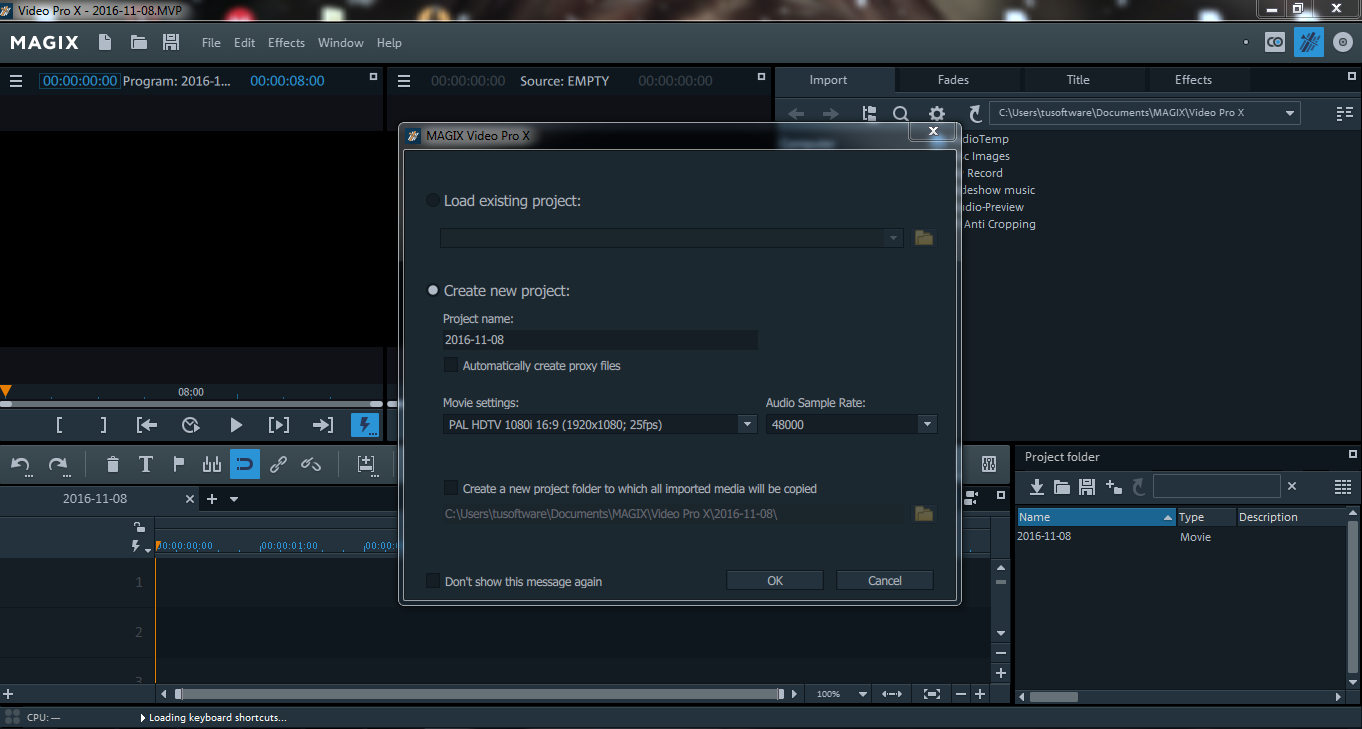The image size is (1362, 729).
Task: Click the import download arrow in Project folder
Action: coord(1037,487)
